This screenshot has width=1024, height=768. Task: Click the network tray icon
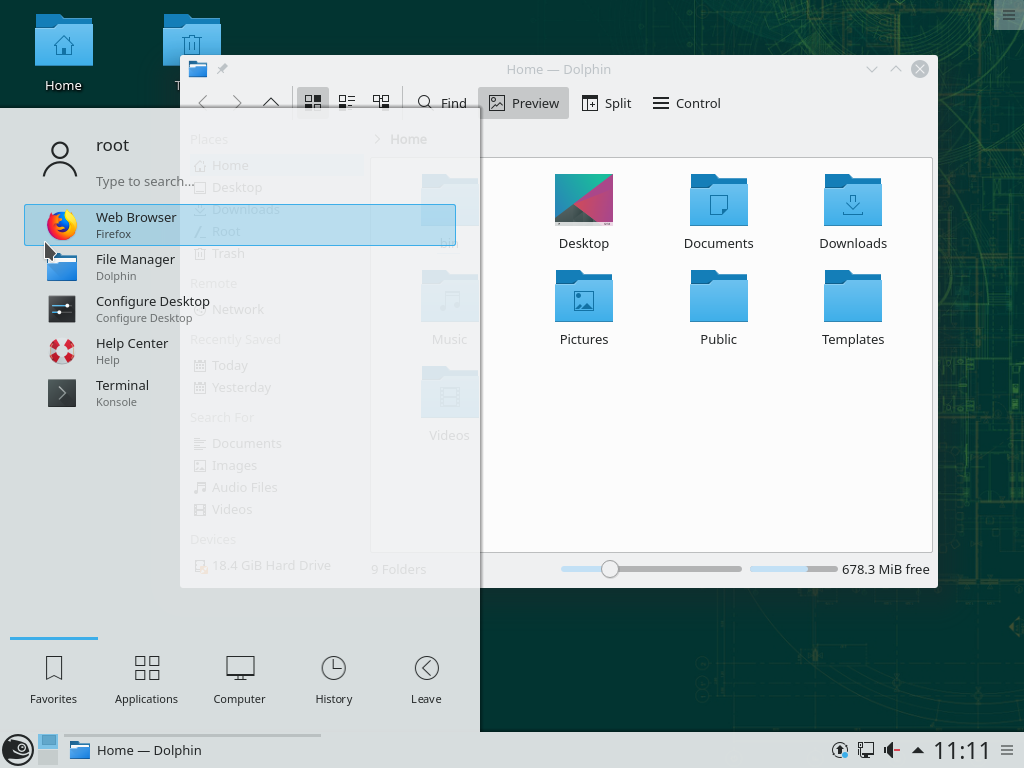coord(866,750)
